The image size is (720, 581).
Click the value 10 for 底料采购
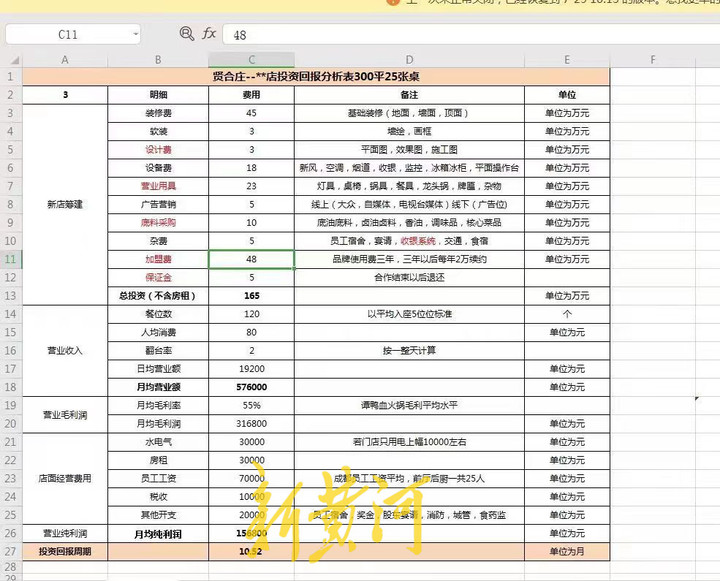(252, 223)
